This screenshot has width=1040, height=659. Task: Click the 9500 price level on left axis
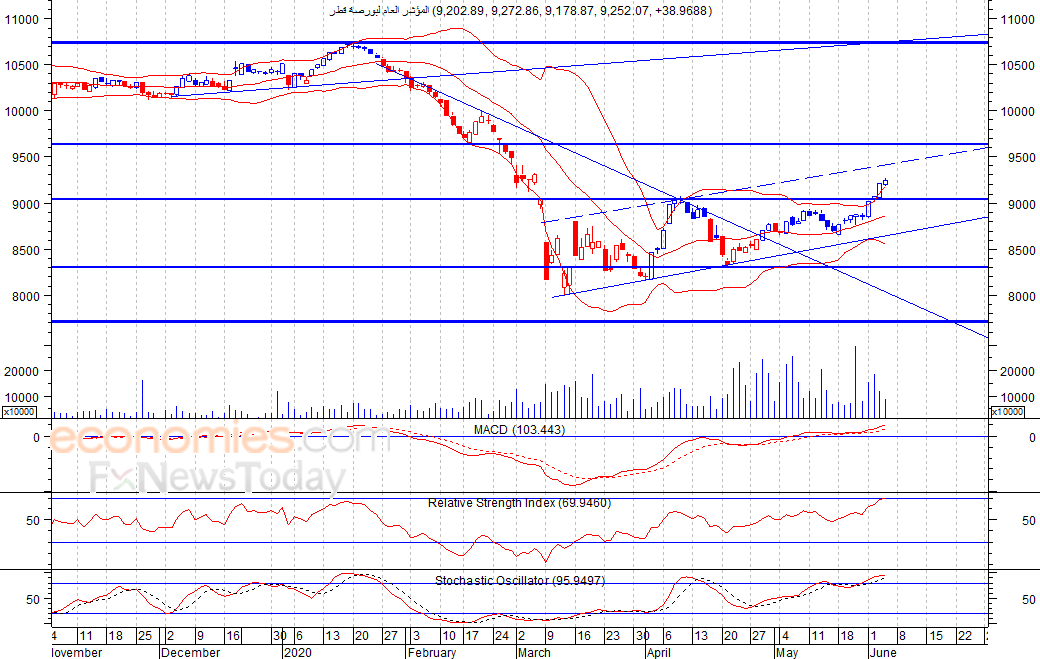tap(22, 158)
